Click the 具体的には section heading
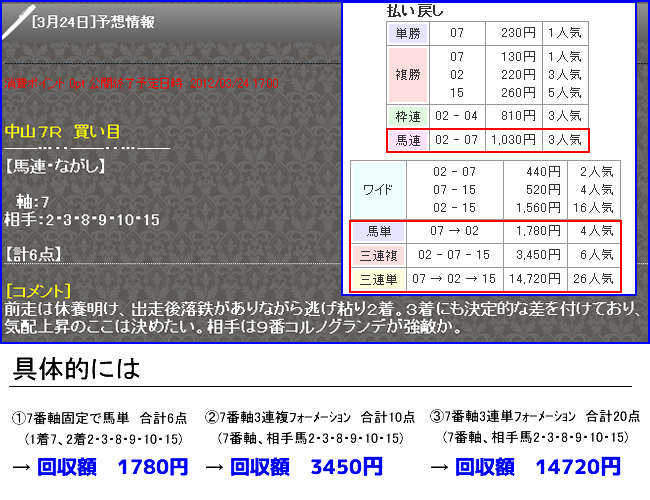The width and height of the screenshot is (650, 500). pyautogui.click(x=77, y=368)
